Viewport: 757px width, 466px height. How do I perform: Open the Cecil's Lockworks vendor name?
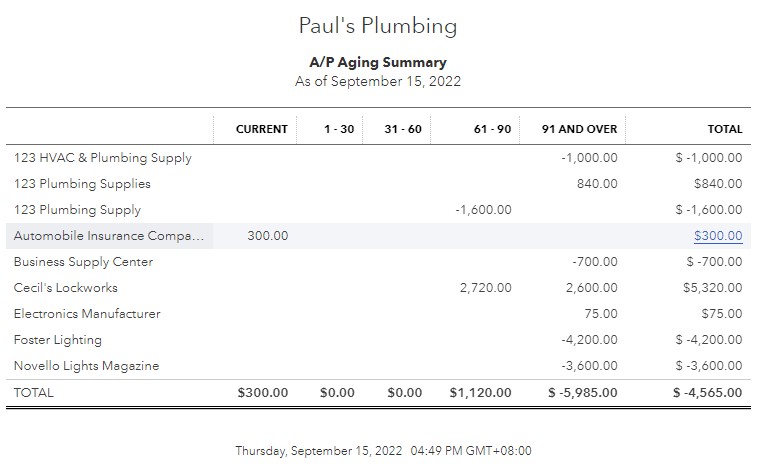click(66, 288)
